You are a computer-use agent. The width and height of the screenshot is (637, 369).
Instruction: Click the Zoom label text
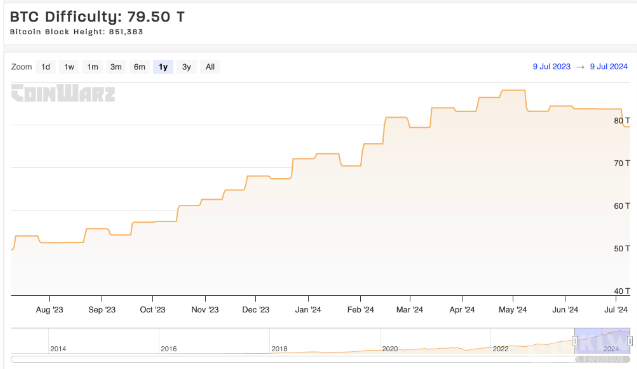click(x=22, y=67)
